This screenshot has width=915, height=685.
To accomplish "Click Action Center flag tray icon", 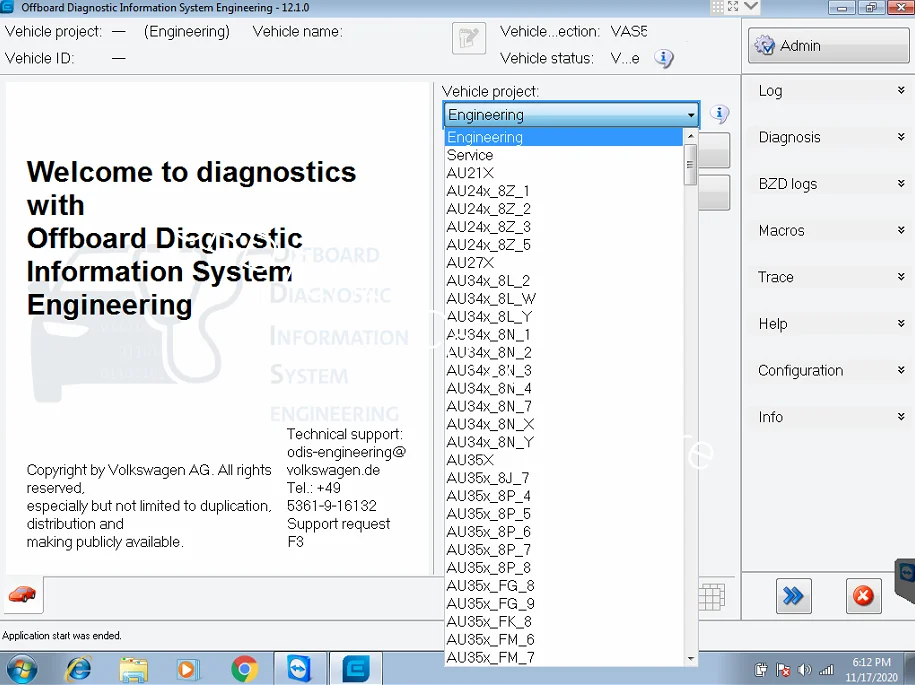I will point(783,670).
